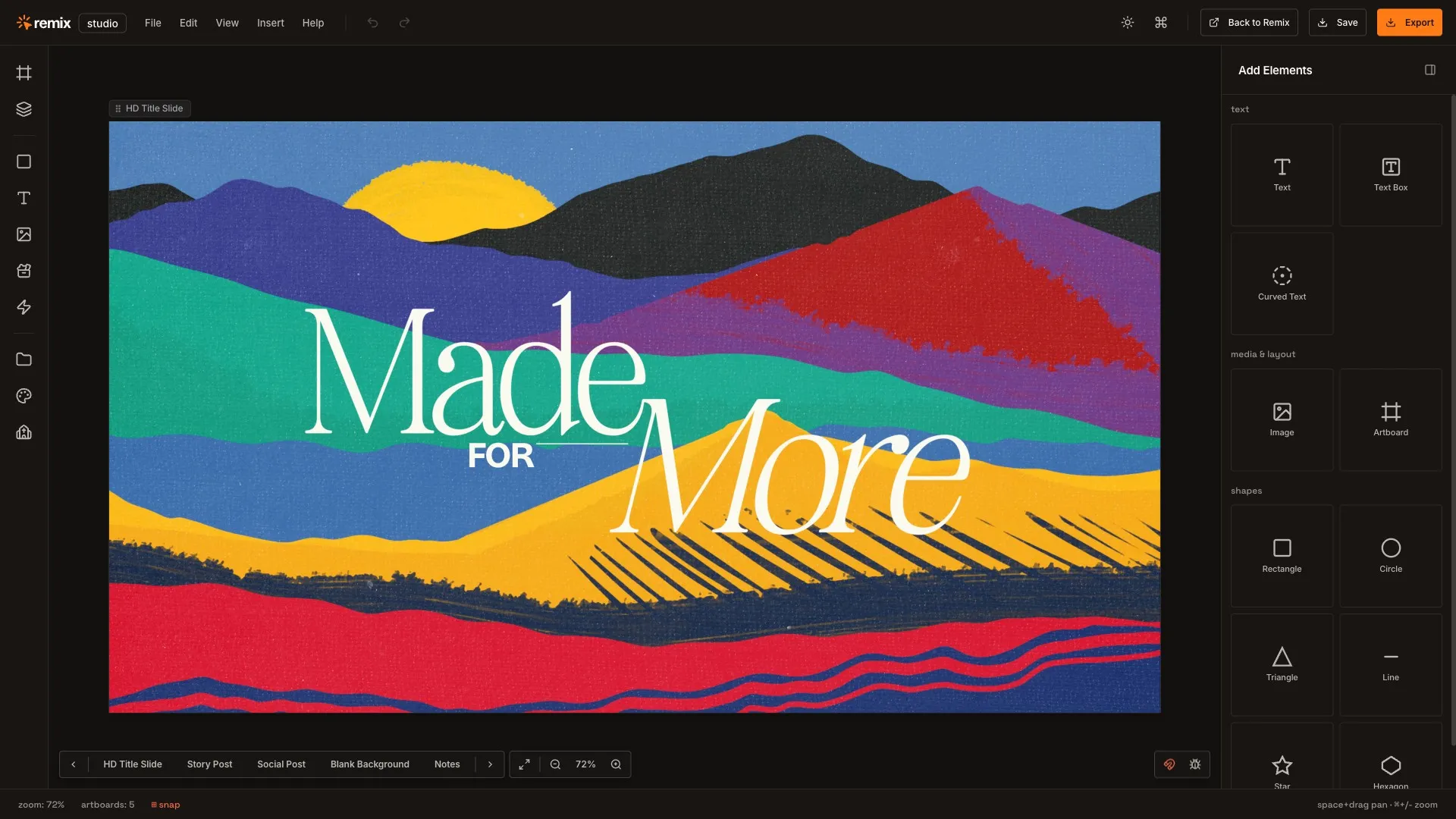Open the Insert menu
This screenshot has height=819, width=1456.
point(270,23)
